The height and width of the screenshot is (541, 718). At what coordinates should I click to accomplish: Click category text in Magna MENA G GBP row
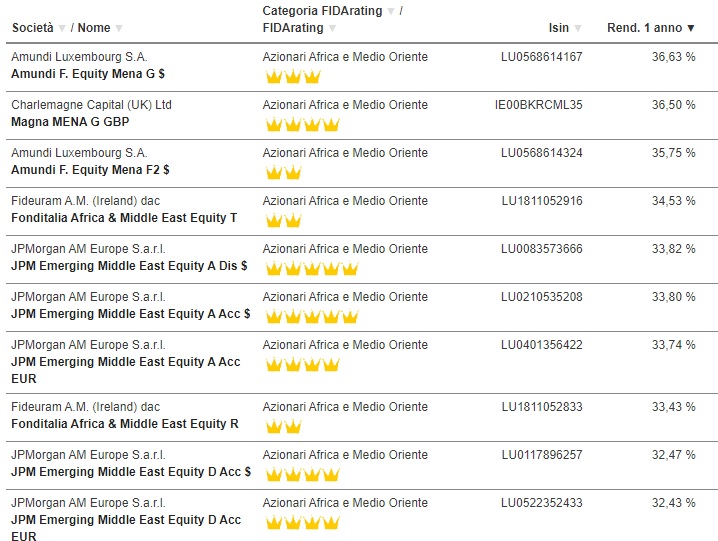345,105
